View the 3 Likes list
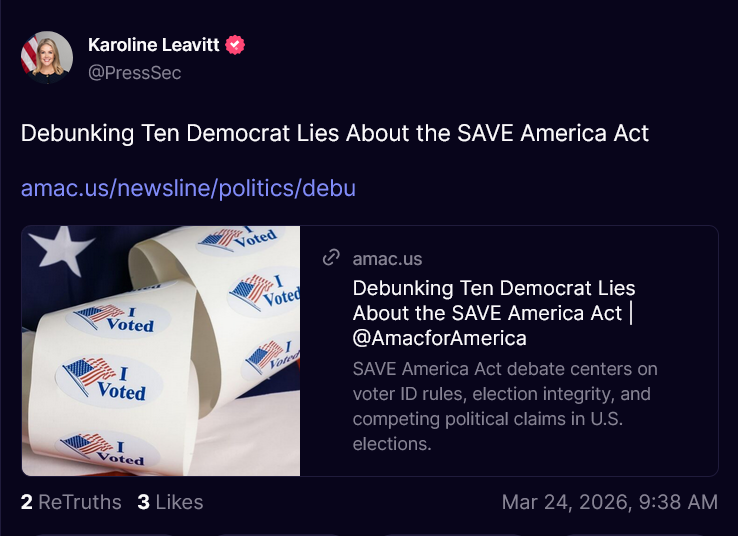738x536 pixels. point(170,502)
